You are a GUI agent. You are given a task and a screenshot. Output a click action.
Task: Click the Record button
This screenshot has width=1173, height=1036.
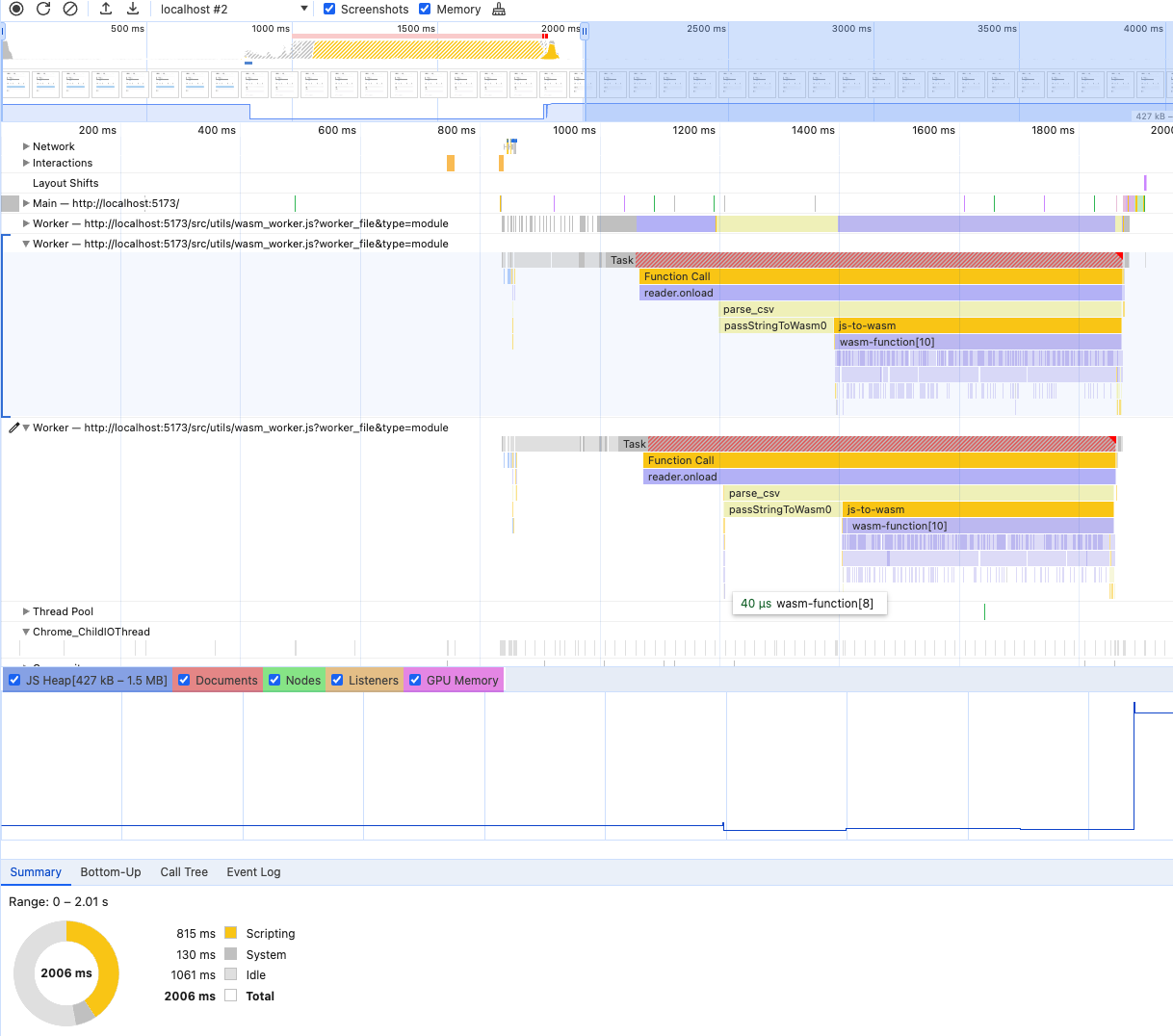click(16, 9)
